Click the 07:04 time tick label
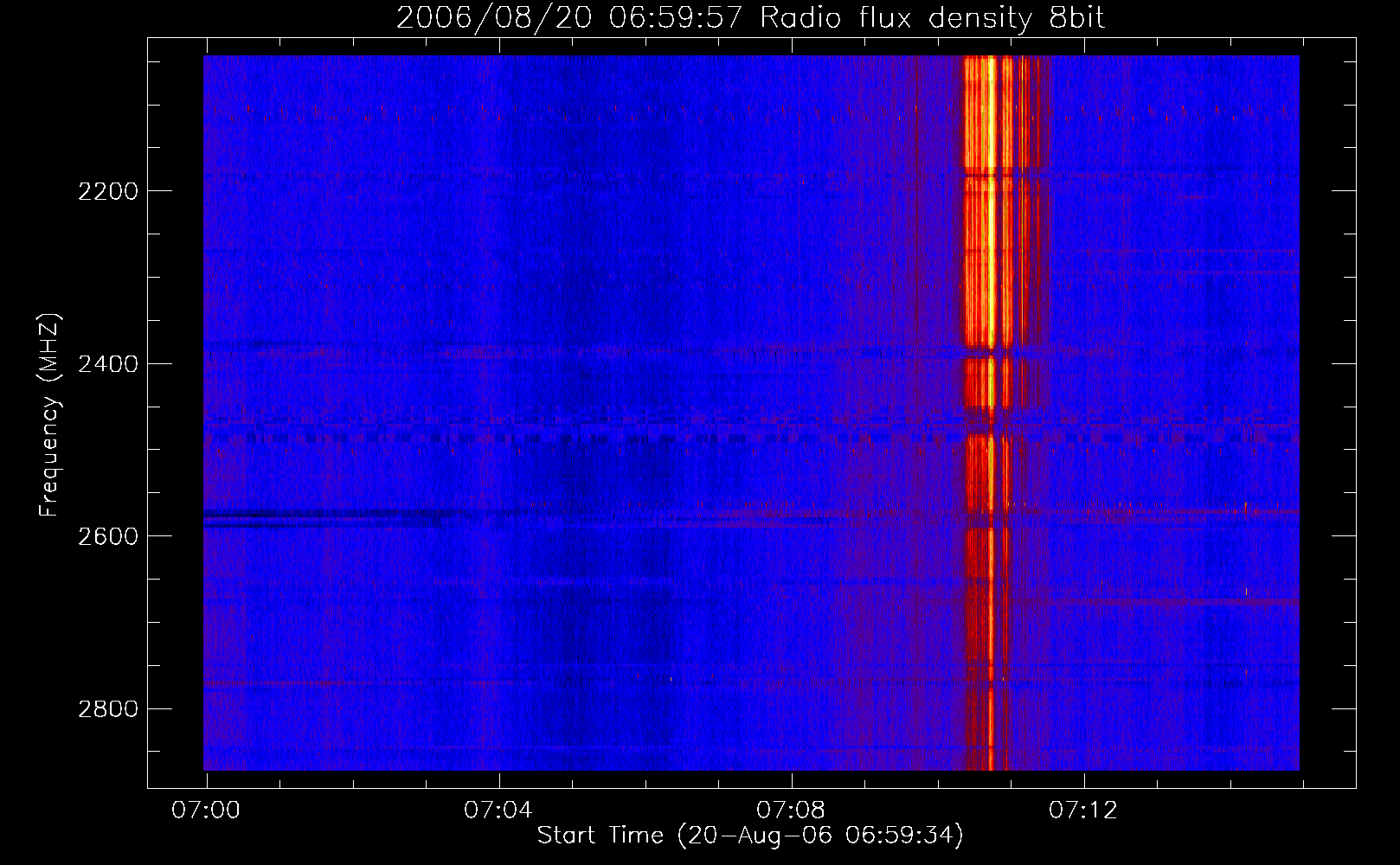The image size is (1400, 865). click(498, 811)
